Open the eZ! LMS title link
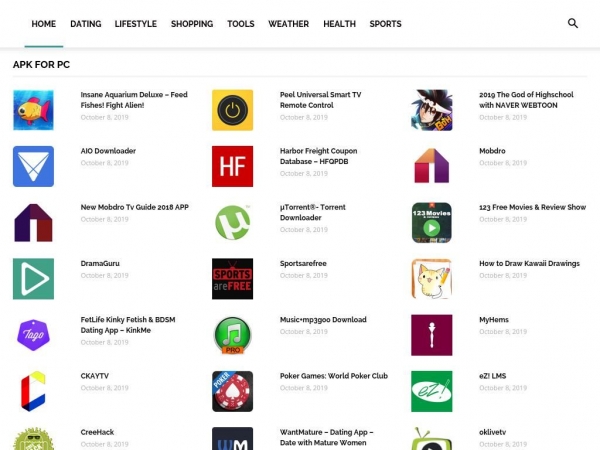Image resolution: width=600 pixels, height=450 pixels. pos(492,376)
